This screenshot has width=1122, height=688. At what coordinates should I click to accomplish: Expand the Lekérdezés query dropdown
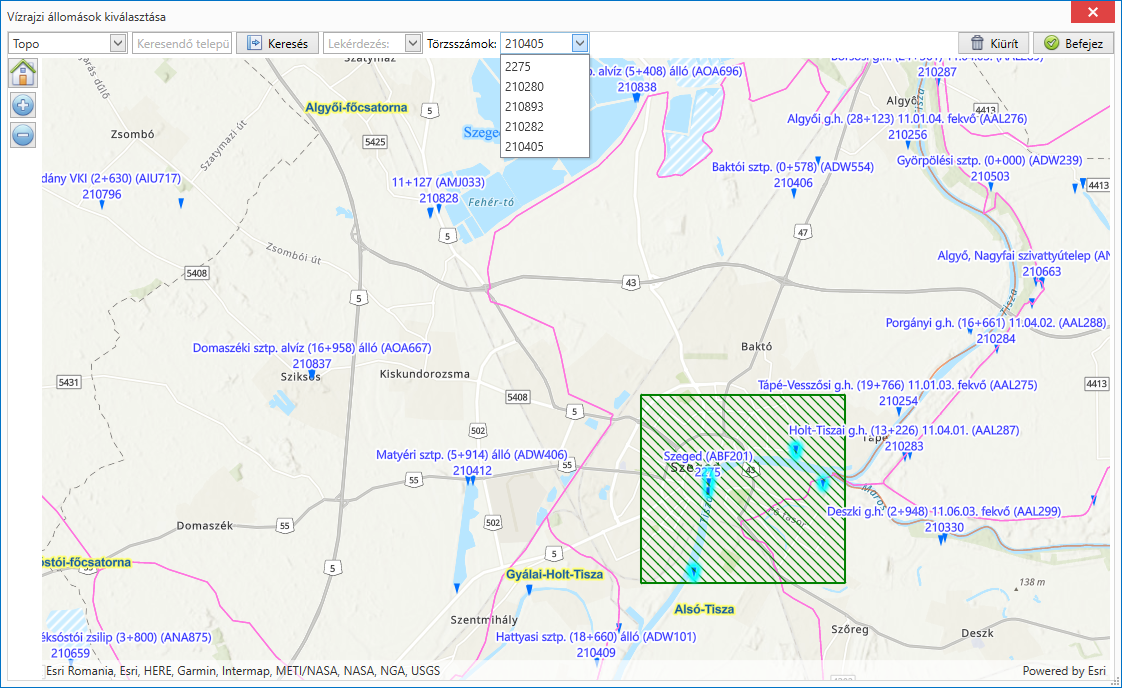pyautogui.click(x=412, y=44)
